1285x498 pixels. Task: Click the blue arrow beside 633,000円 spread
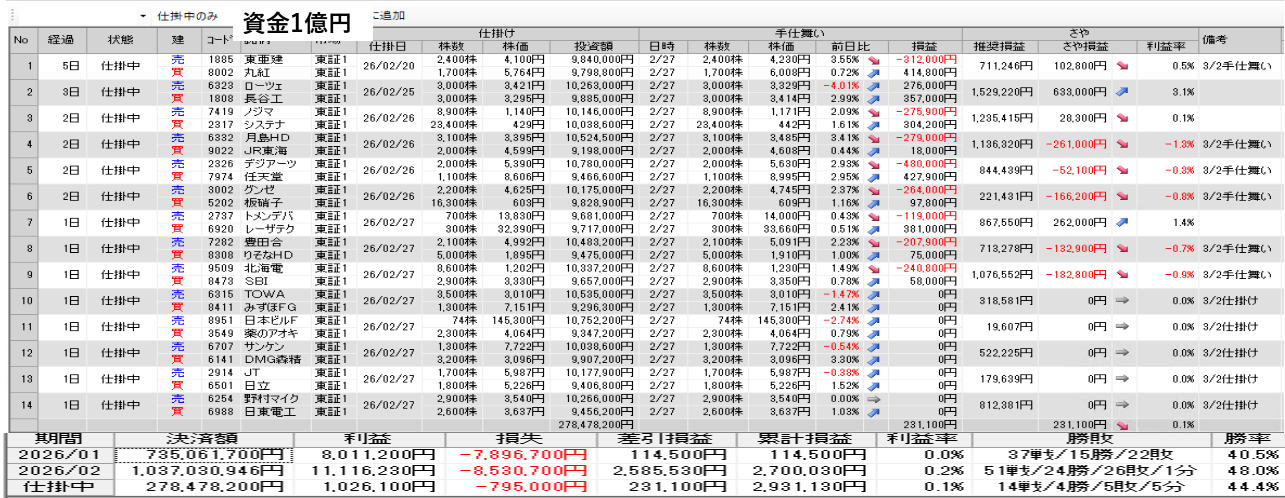click(1121, 92)
